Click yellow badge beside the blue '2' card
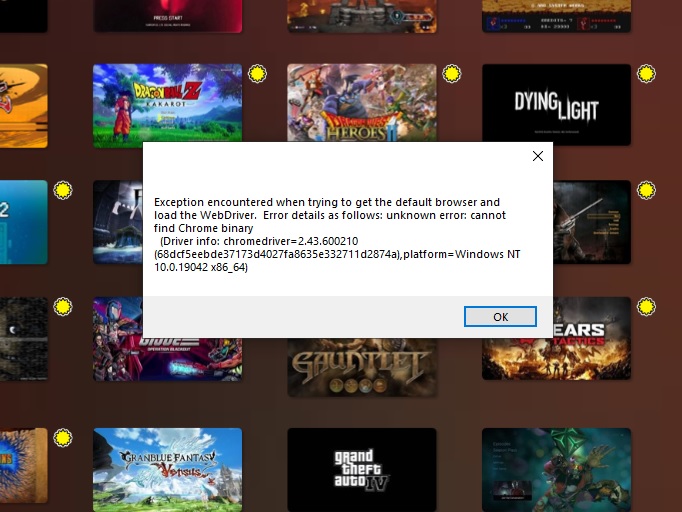 [63, 190]
